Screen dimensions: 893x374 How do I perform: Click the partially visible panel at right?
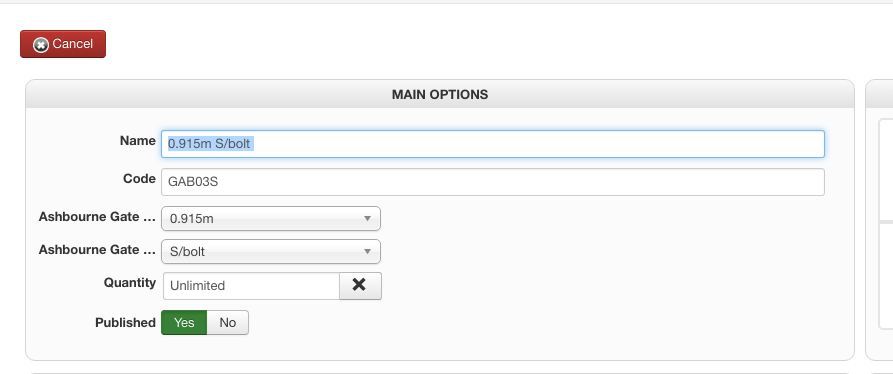pyautogui.click(x=879, y=220)
